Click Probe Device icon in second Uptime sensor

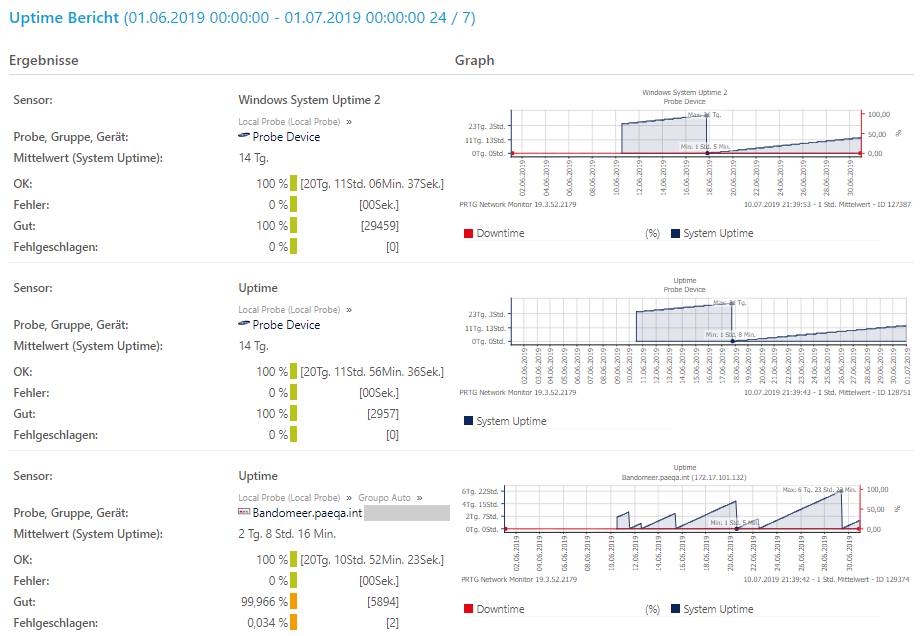244,325
